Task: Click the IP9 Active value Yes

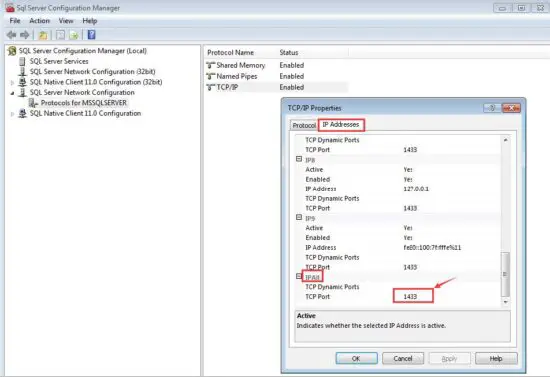Action: pyautogui.click(x=408, y=228)
